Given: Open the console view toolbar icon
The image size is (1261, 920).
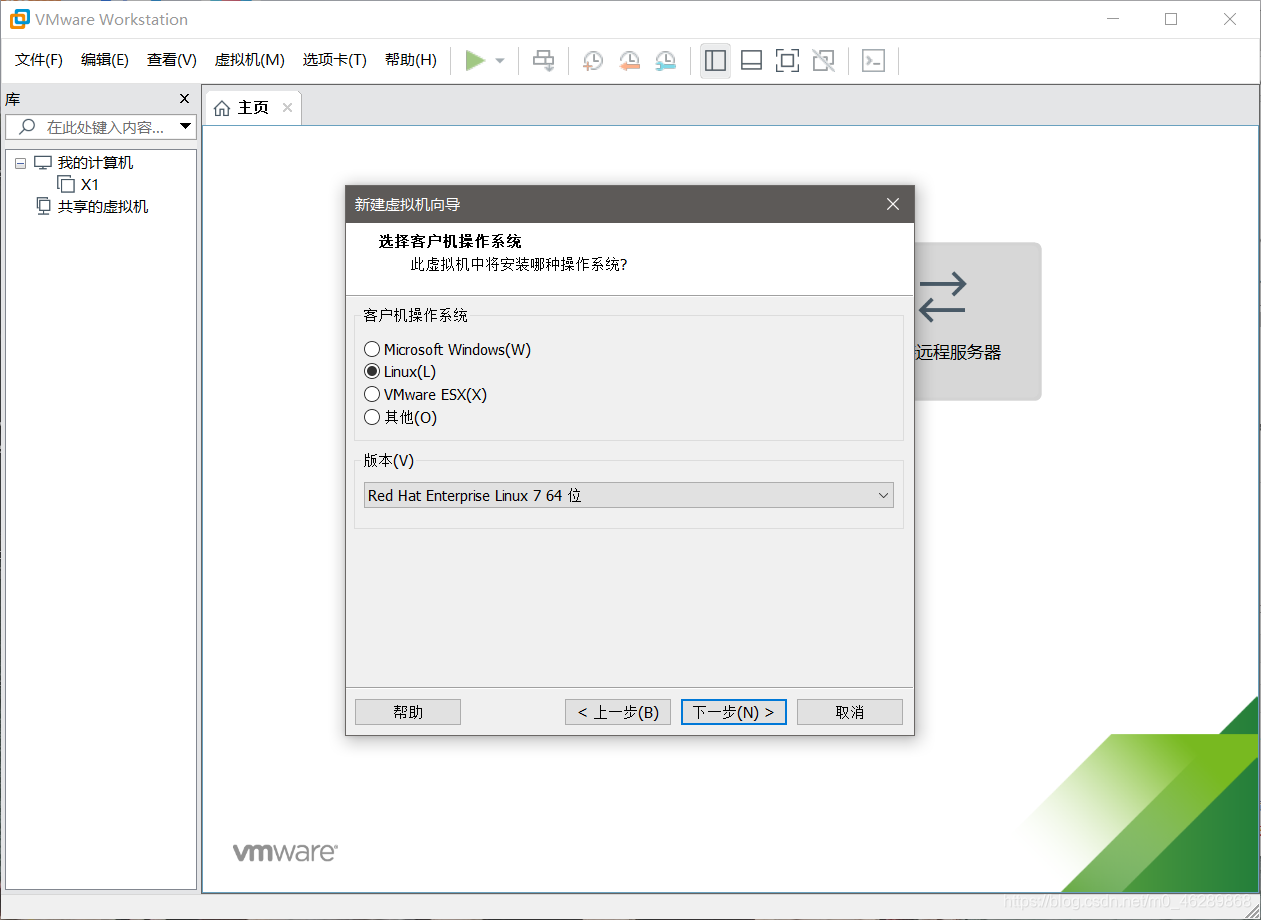Looking at the screenshot, I should (873, 61).
